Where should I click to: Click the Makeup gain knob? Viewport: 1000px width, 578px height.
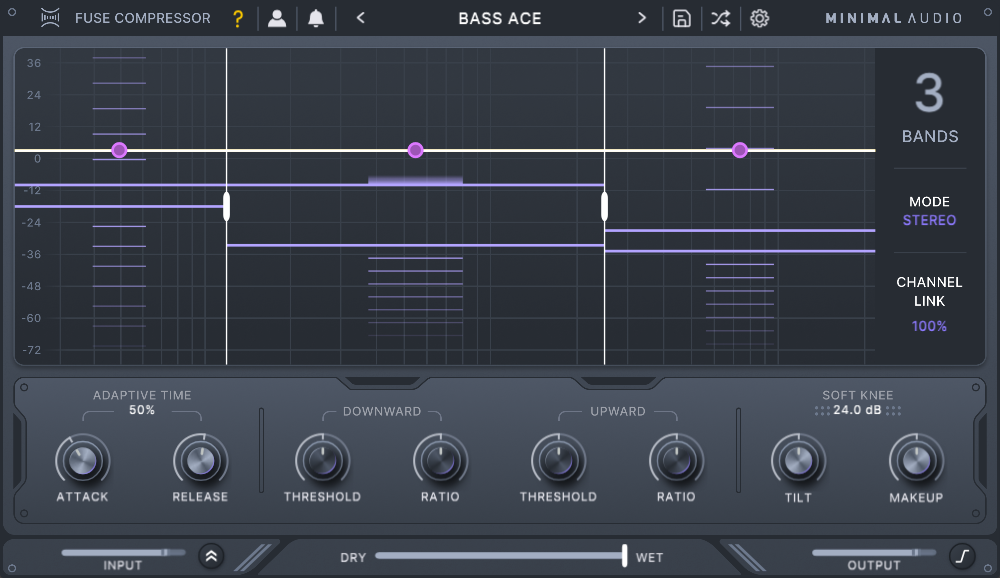(916, 461)
